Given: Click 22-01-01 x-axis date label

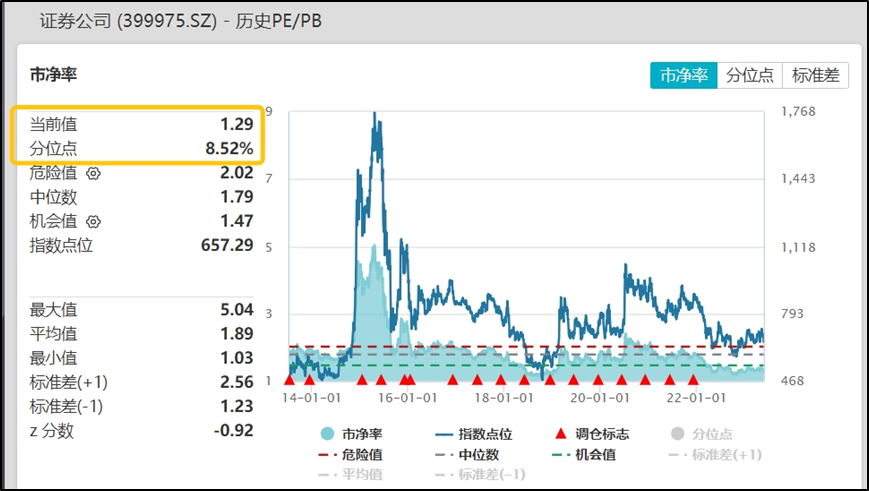Looking at the screenshot, I should [x=696, y=398].
